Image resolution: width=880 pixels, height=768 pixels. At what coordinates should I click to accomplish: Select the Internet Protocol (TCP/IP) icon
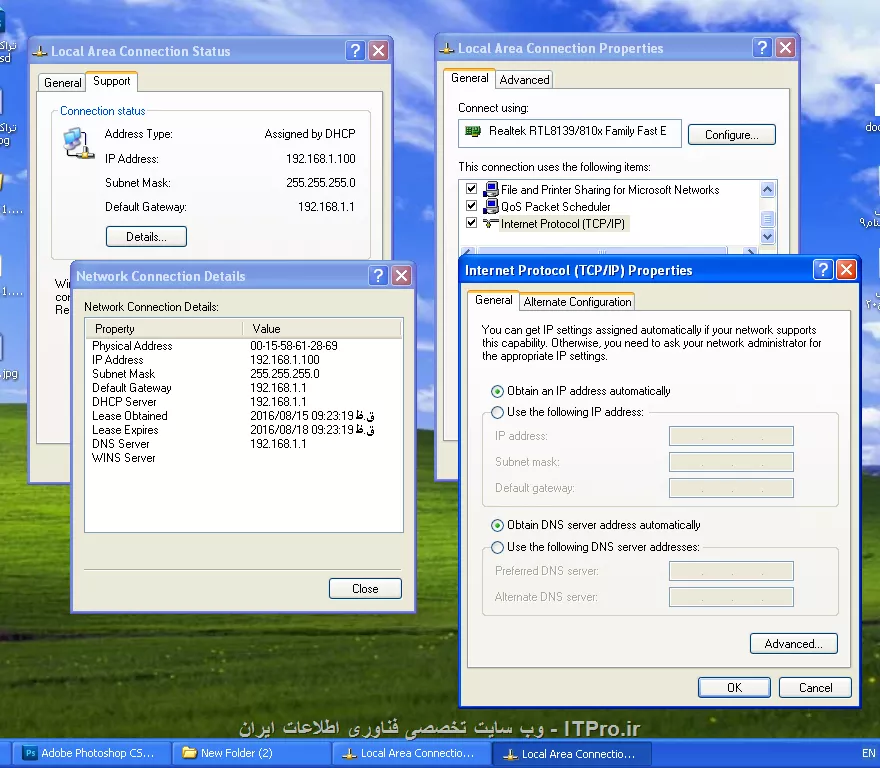tap(491, 223)
